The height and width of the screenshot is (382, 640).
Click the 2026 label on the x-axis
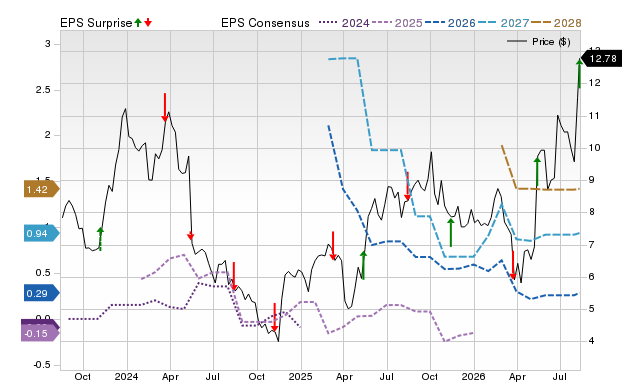coord(474,376)
